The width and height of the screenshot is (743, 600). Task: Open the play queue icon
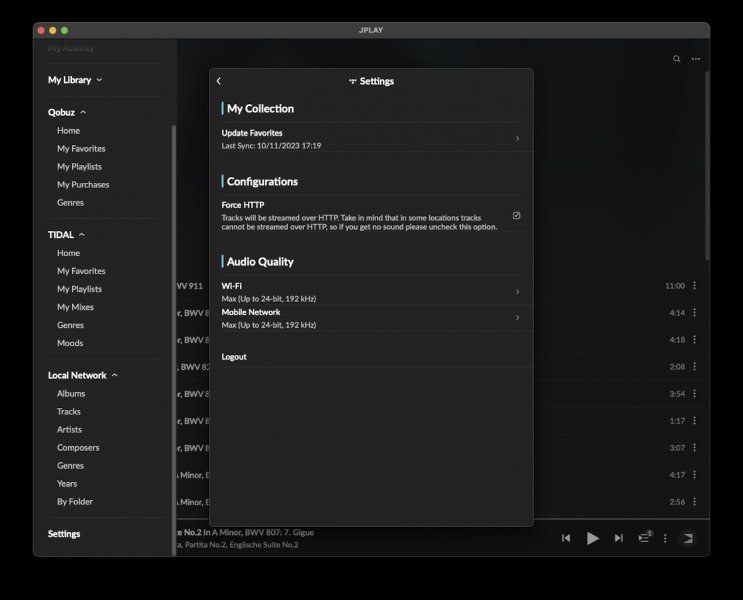tap(644, 537)
